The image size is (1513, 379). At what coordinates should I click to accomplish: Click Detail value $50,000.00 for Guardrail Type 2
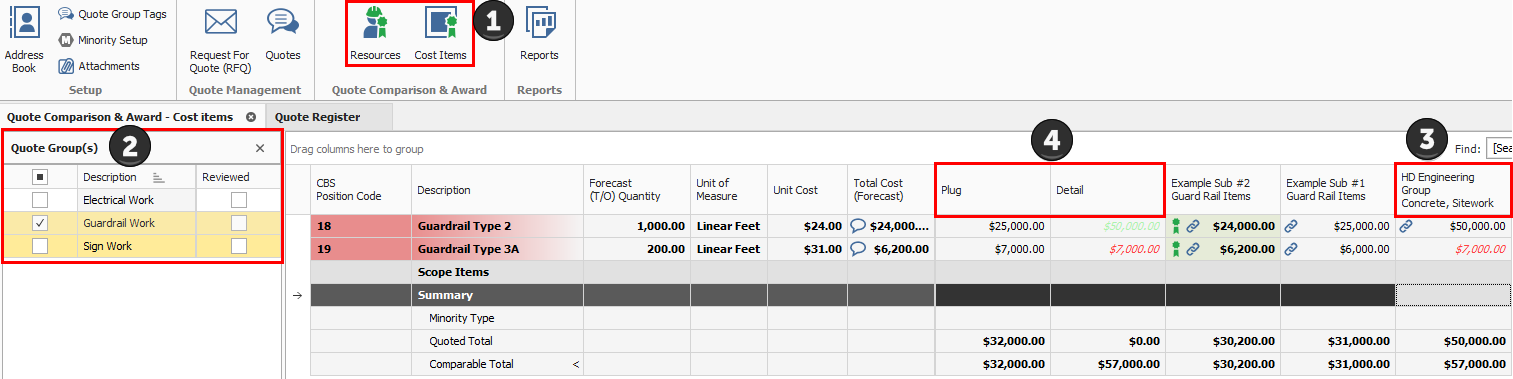point(1132,226)
